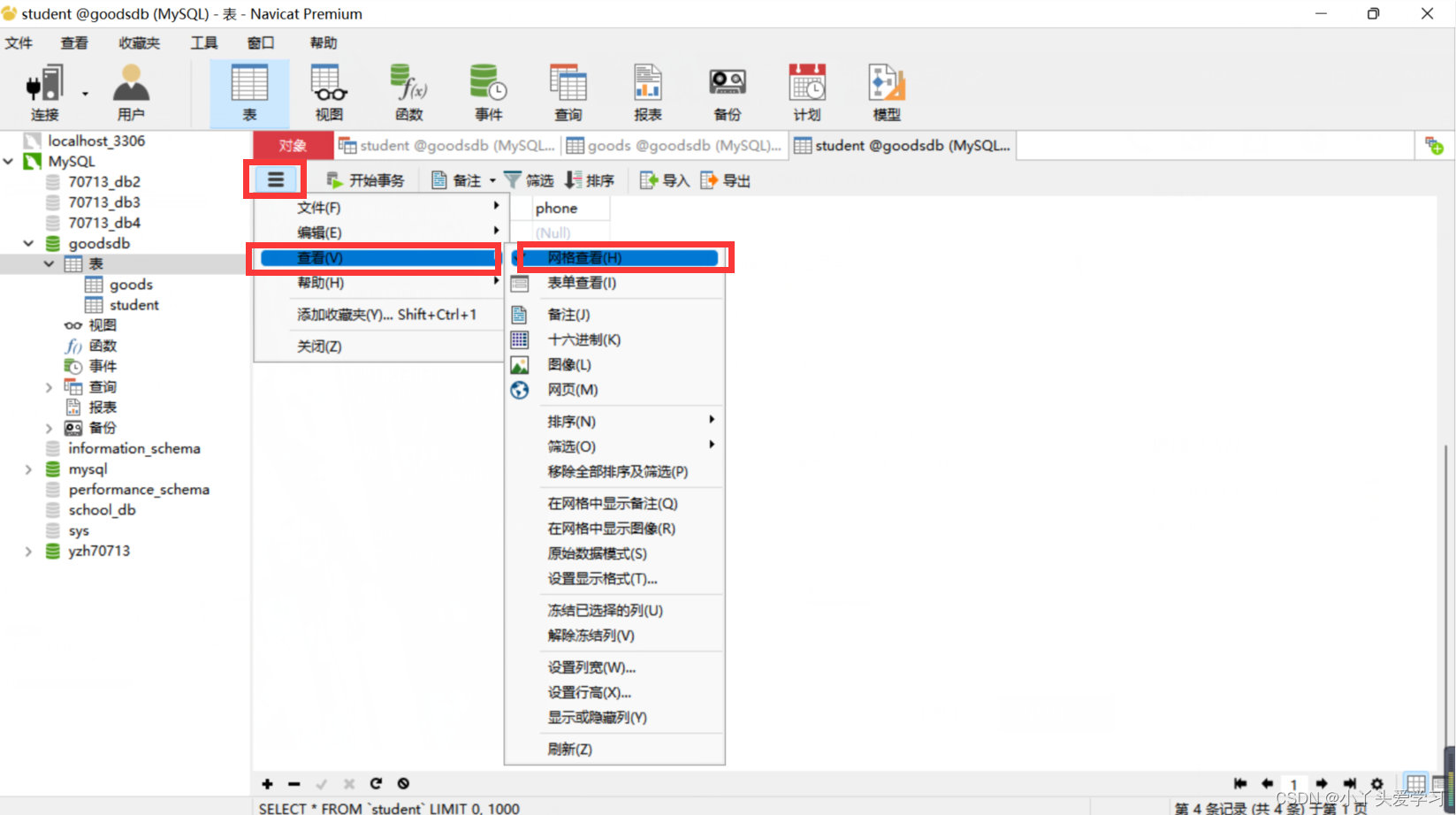Open the 用户 user manager
This screenshot has width=1456, height=815.
click(x=131, y=93)
